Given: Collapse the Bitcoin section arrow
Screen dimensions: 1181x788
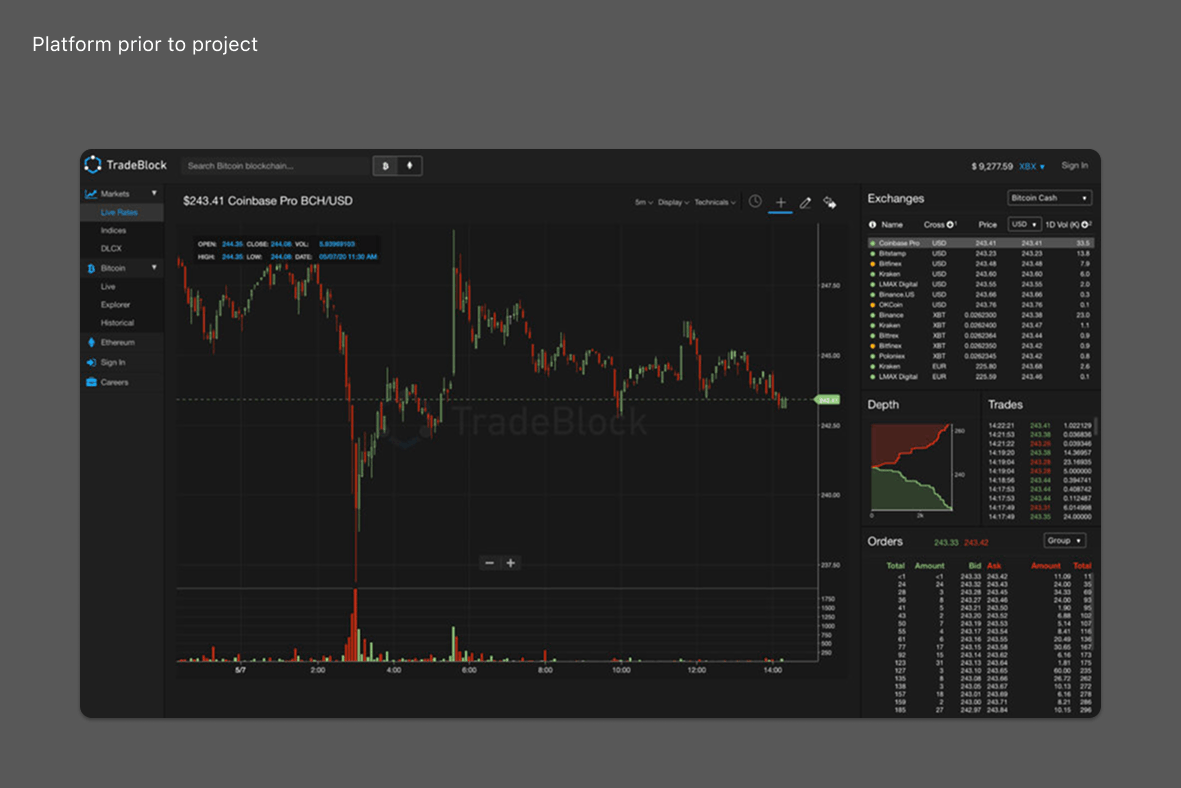Looking at the screenshot, I should tap(154, 267).
